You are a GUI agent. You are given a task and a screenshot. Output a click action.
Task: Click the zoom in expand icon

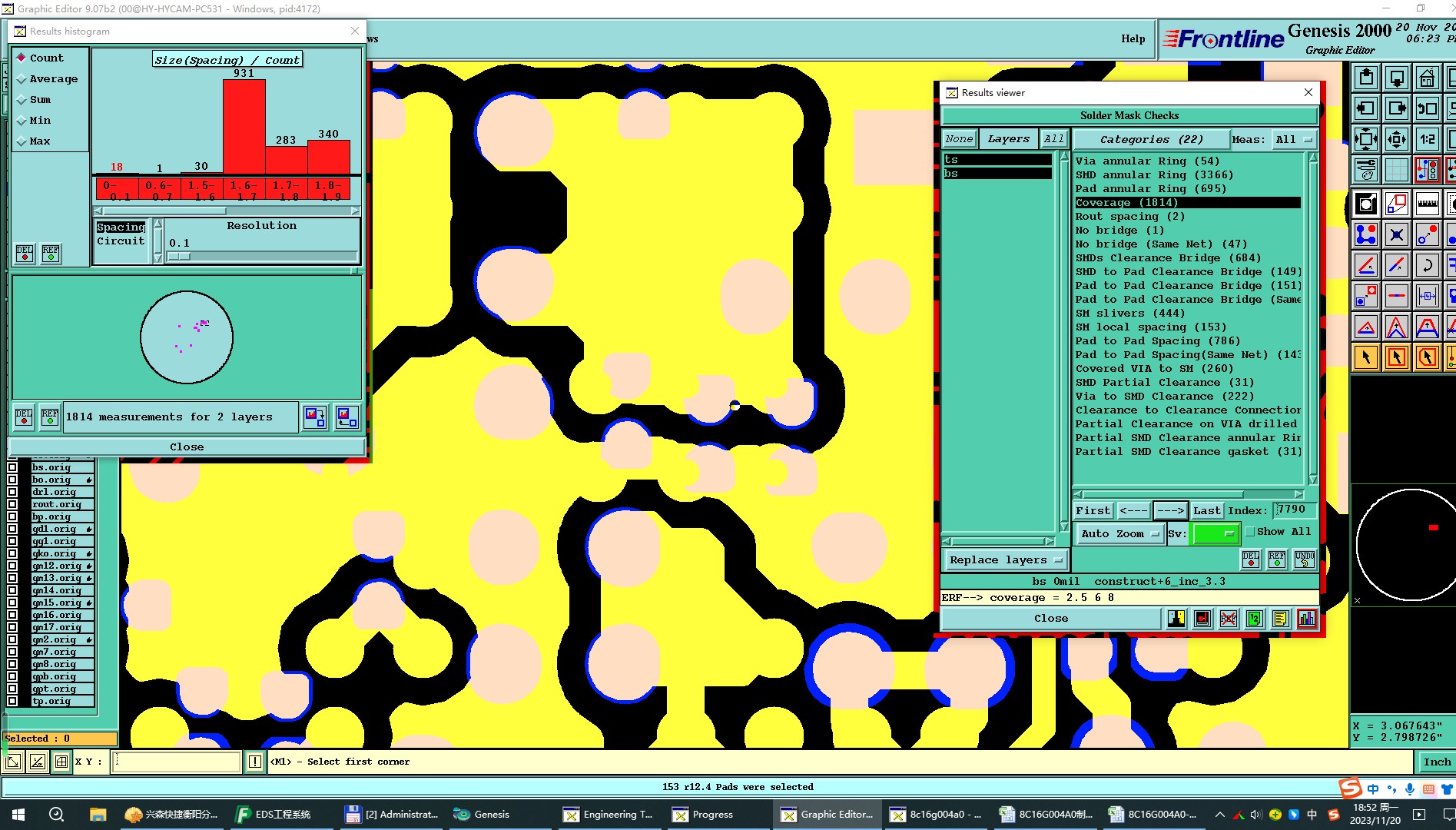click(1366, 139)
